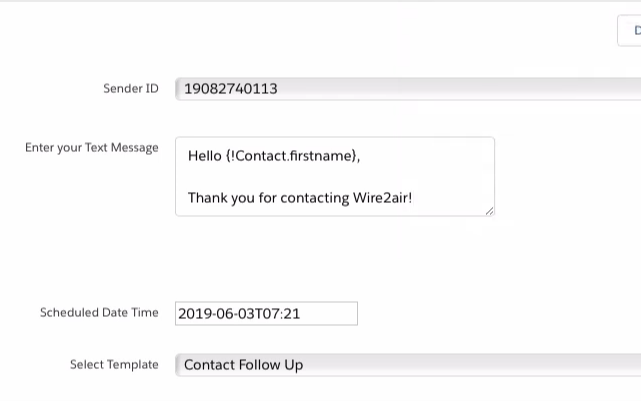Image resolution: width=641 pixels, height=401 pixels.
Task: Click the Enter your Text Message label
Action: tap(91, 148)
